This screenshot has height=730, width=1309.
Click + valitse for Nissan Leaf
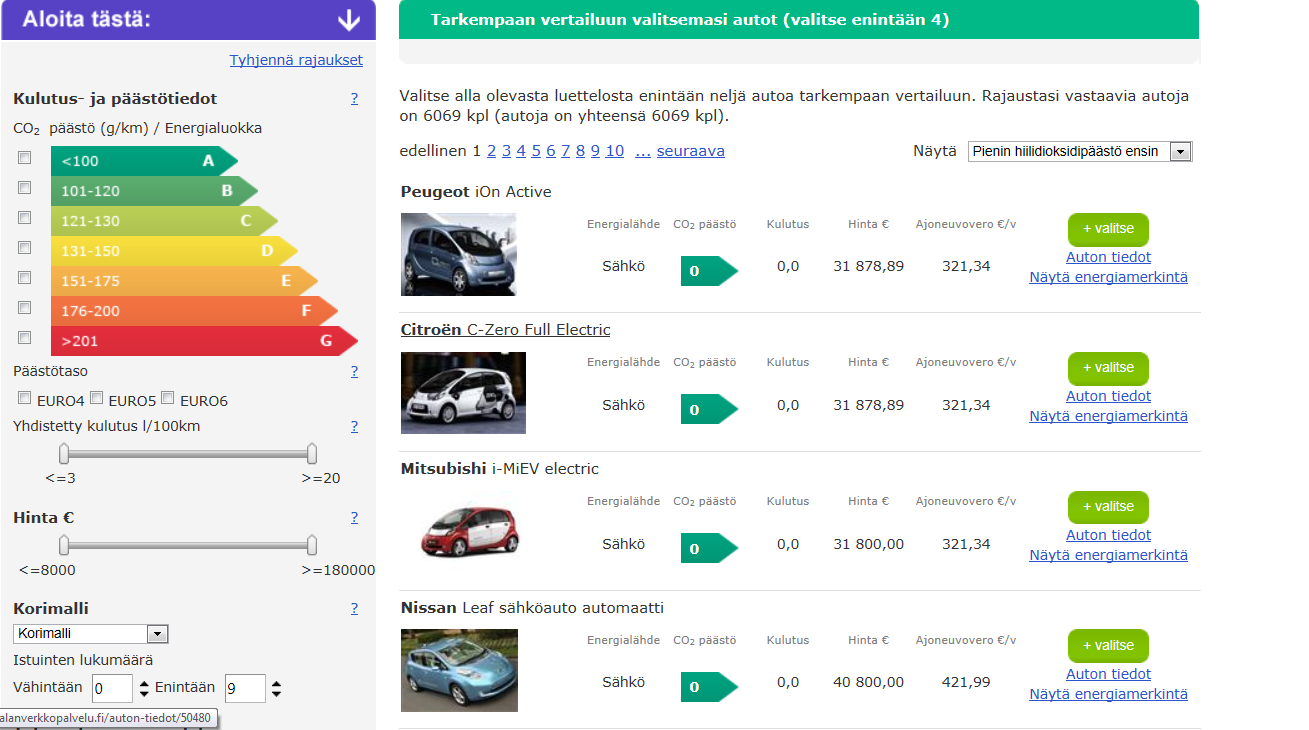pos(1108,646)
